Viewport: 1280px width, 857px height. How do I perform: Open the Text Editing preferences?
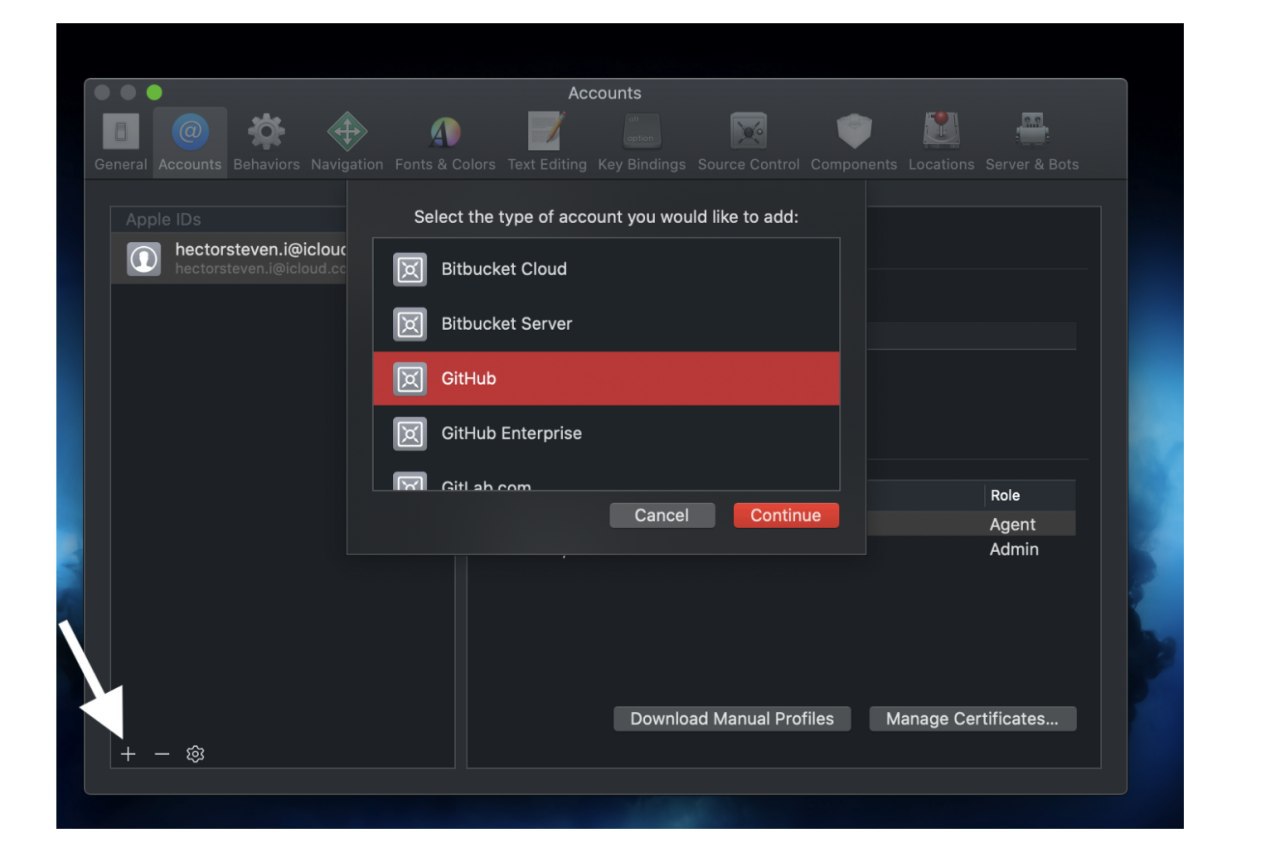(547, 143)
